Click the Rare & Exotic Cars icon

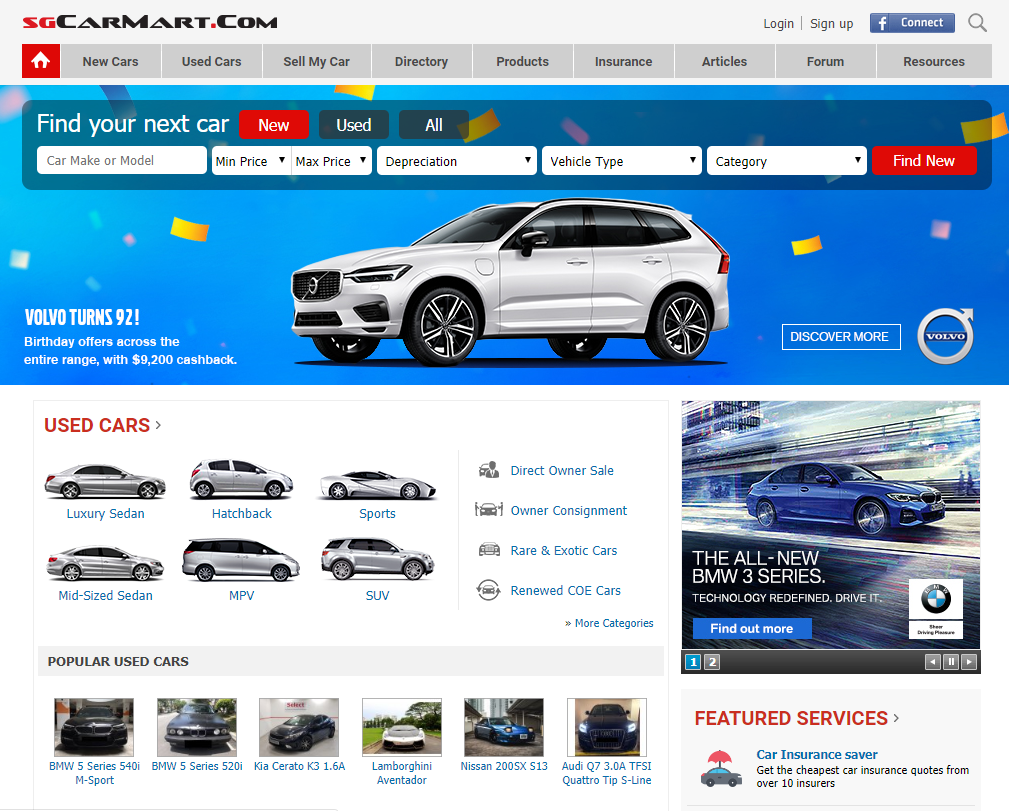coord(489,550)
